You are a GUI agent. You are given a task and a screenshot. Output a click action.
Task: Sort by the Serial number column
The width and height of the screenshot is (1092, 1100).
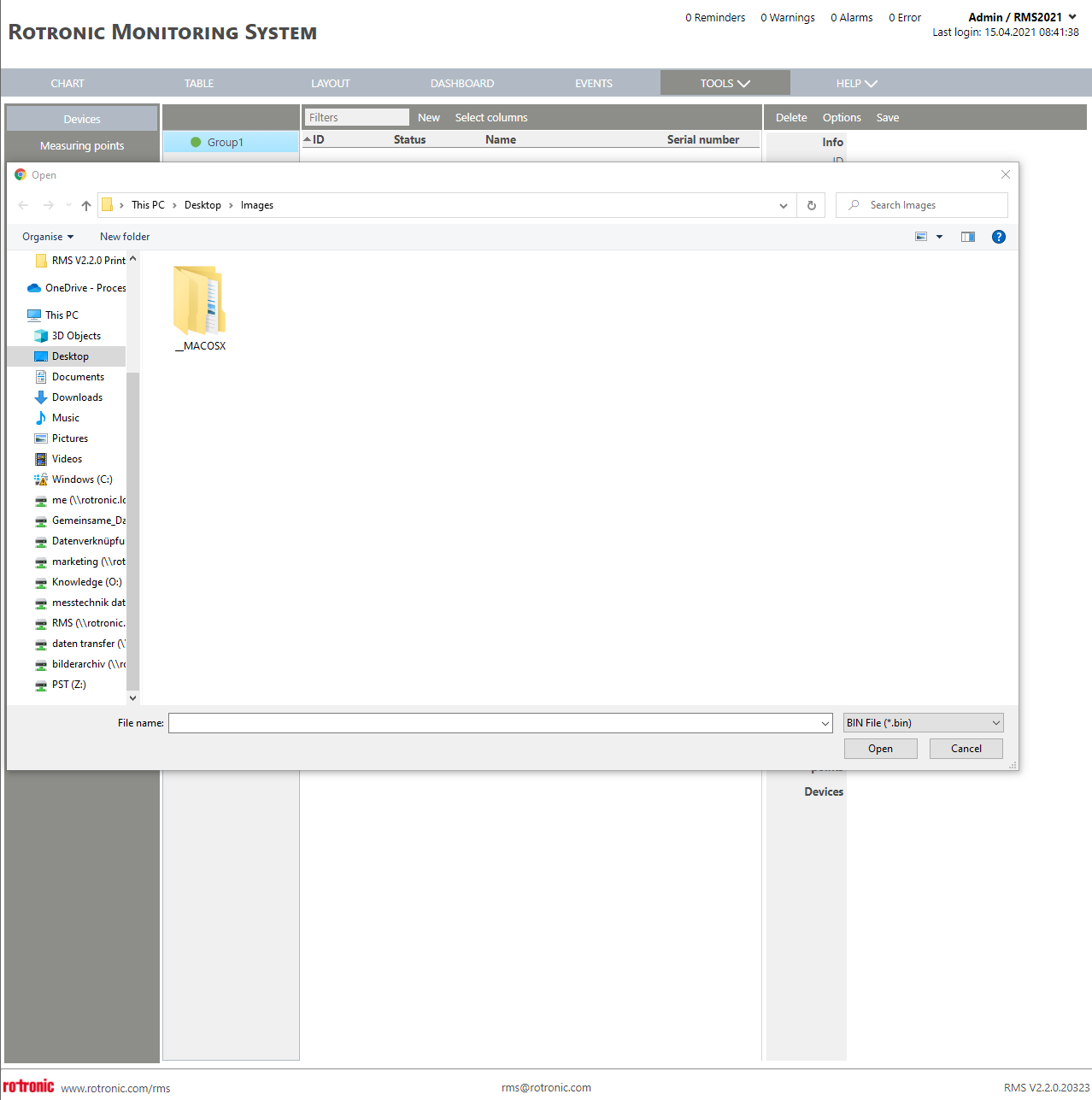[703, 139]
